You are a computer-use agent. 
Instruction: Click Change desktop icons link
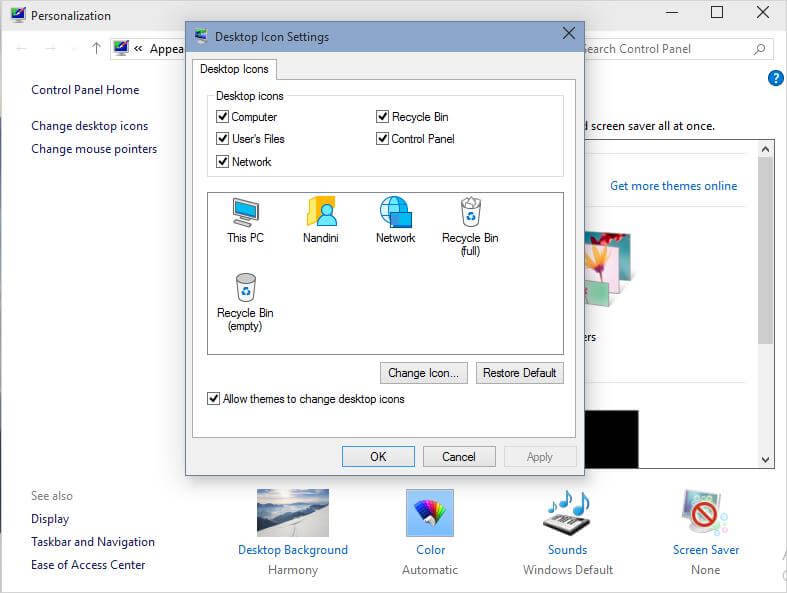pyautogui.click(x=89, y=126)
